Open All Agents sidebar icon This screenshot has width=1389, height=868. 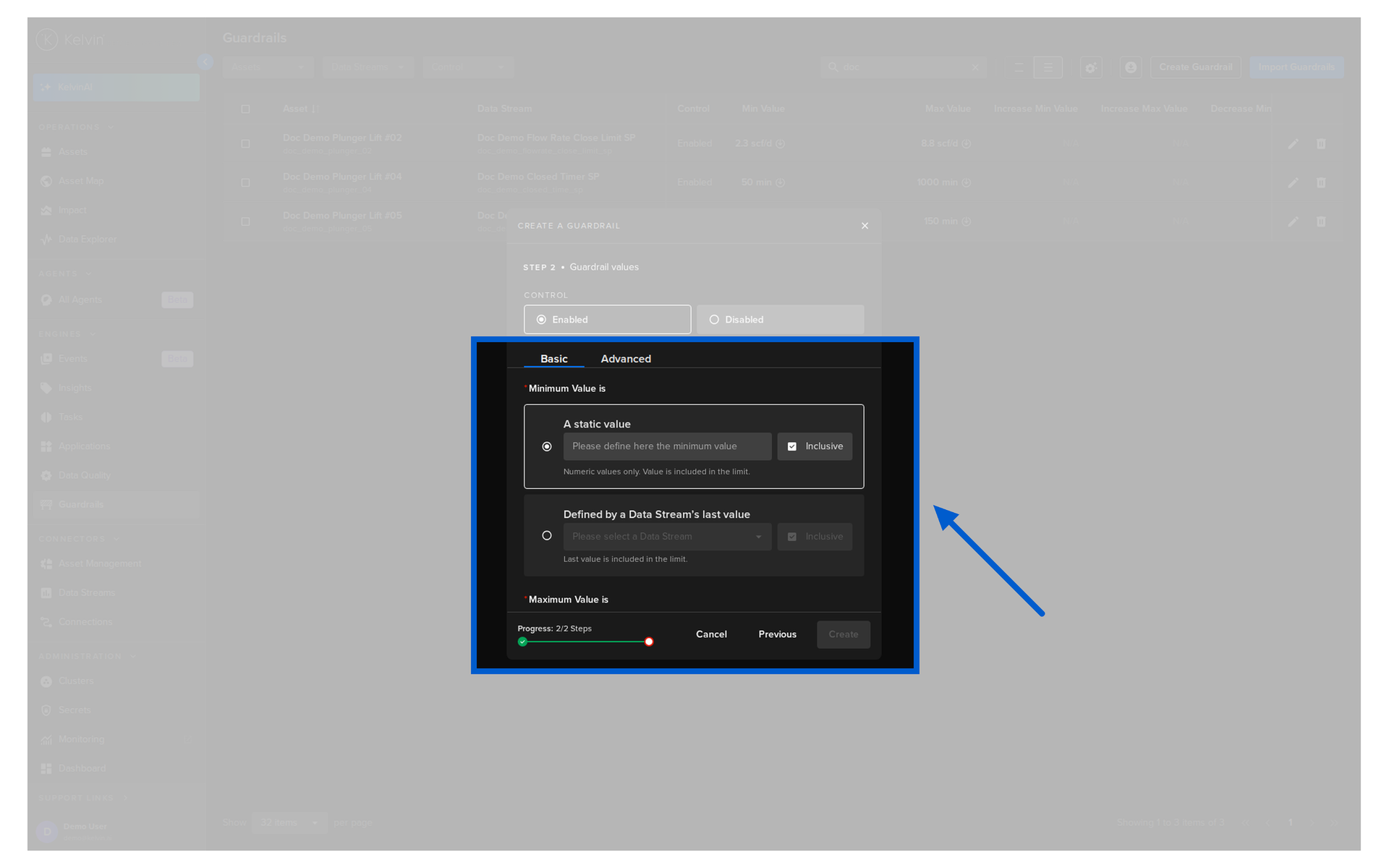(x=46, y=299)
